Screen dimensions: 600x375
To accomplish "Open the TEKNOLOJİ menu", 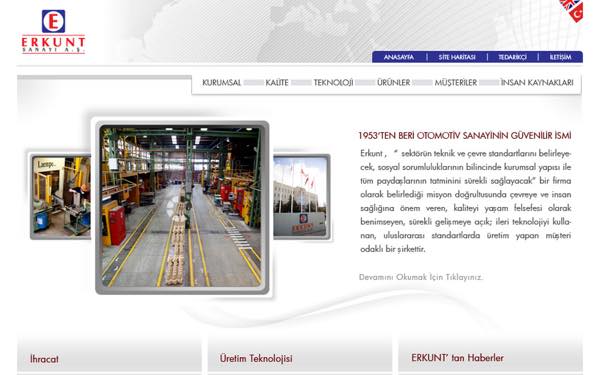I will click(x=333, y=83).
